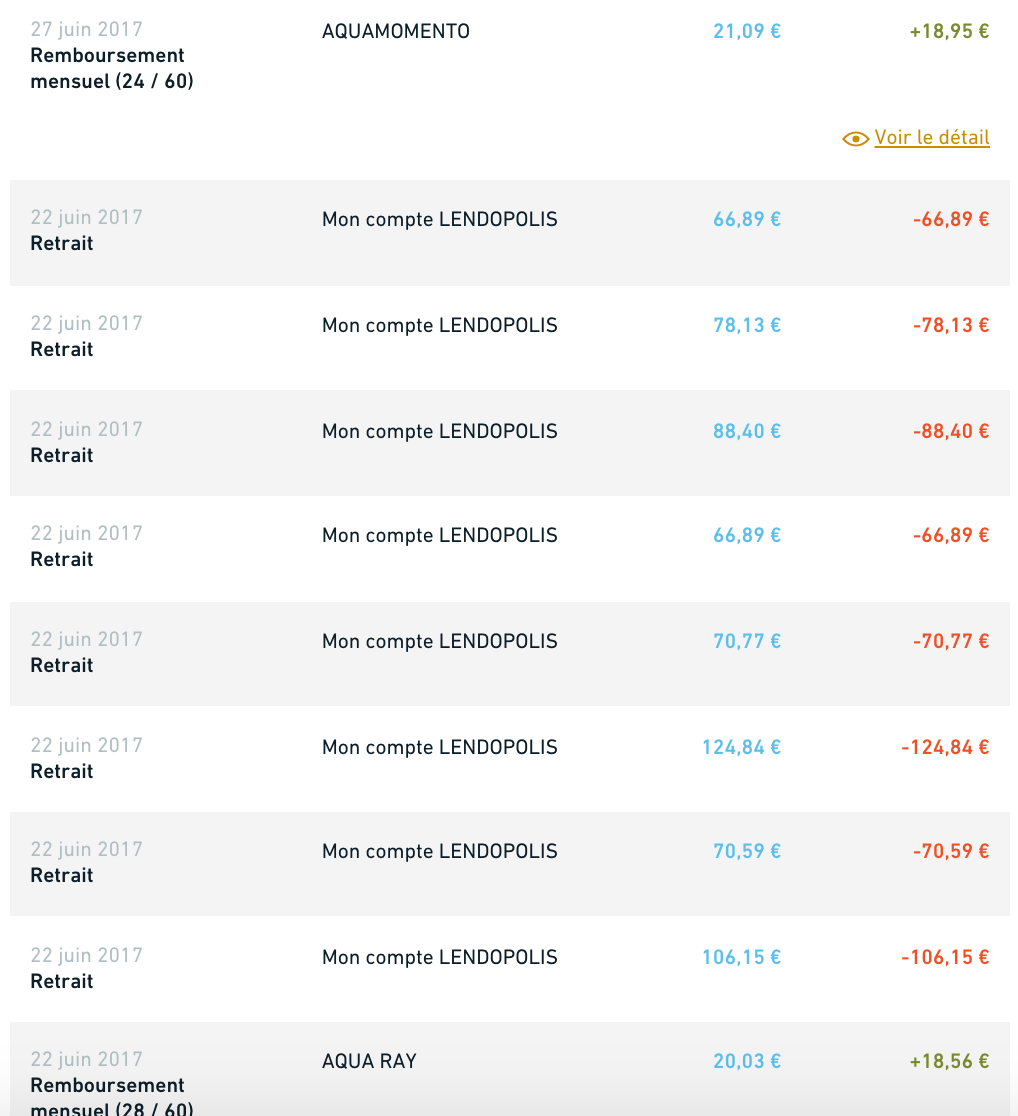Select the -70,59 € red amount
Image resolution: width=1018 pixels, height=1116 pixels.
(951, 851)
